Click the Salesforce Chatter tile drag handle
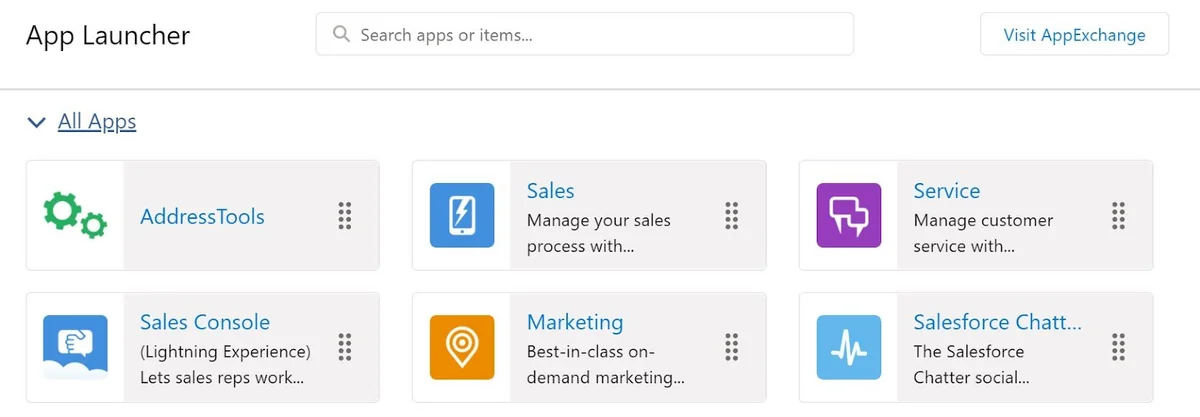 tap(1119, 347)
